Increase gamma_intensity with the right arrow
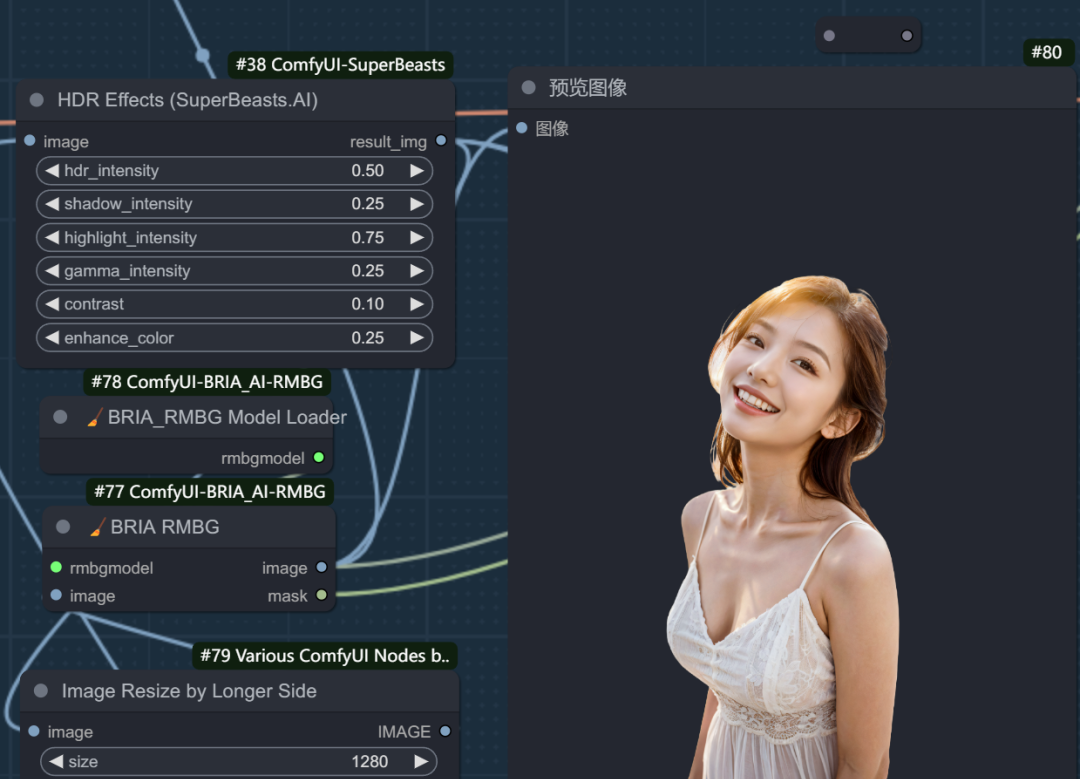This screenshot has height=779, width=1080. 417,271
